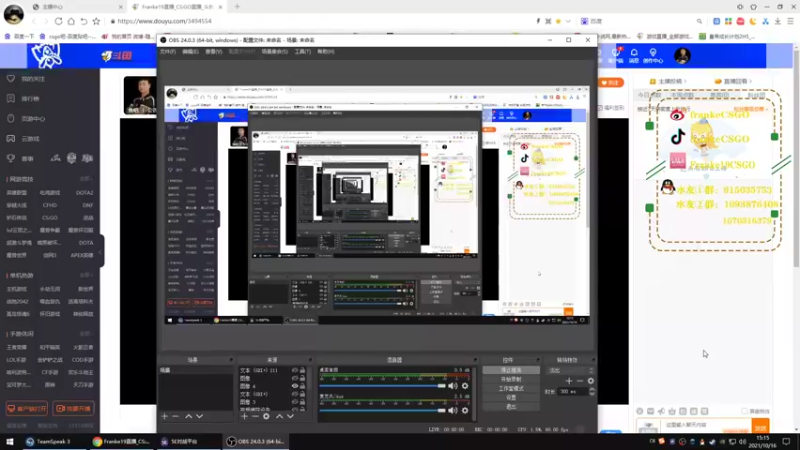Viewport: 800px width, 450px height.
Task: Expand 全部 link beside 手游休闲 section
Action: 86,334
